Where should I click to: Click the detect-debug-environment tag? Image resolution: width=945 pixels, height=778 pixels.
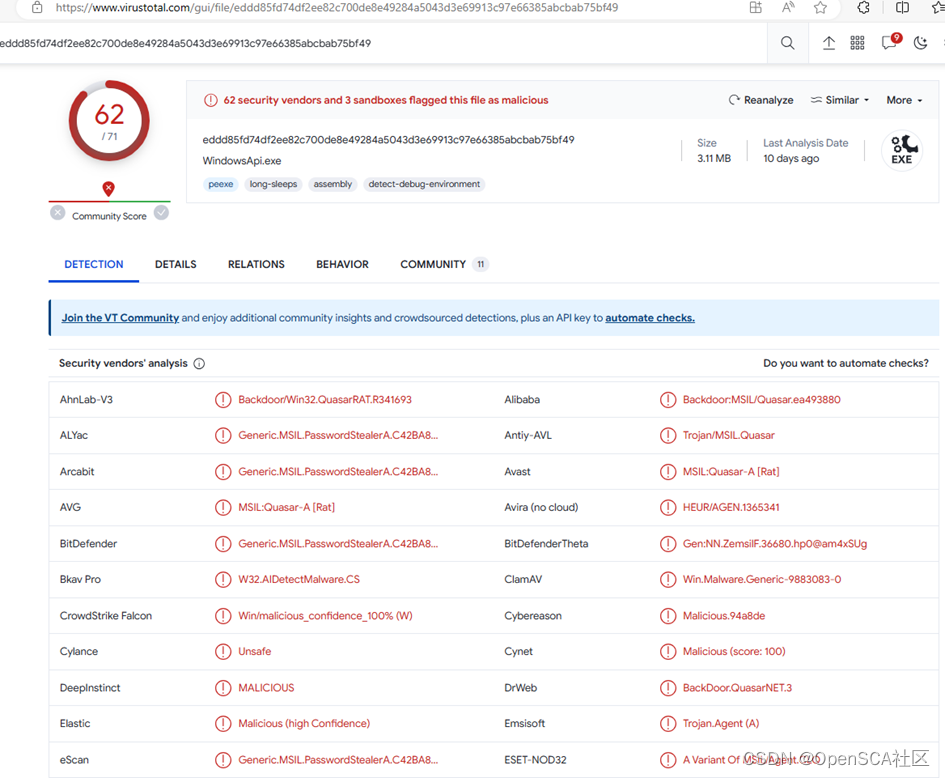pos(424,184)
